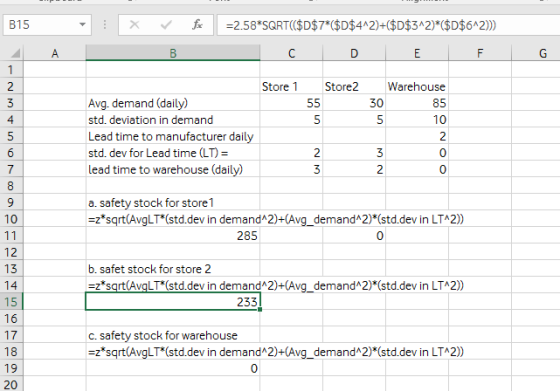Click the Warehouse std. deviation value 10
The width and height of the screenshot is (560, 391).
[417, 120]
